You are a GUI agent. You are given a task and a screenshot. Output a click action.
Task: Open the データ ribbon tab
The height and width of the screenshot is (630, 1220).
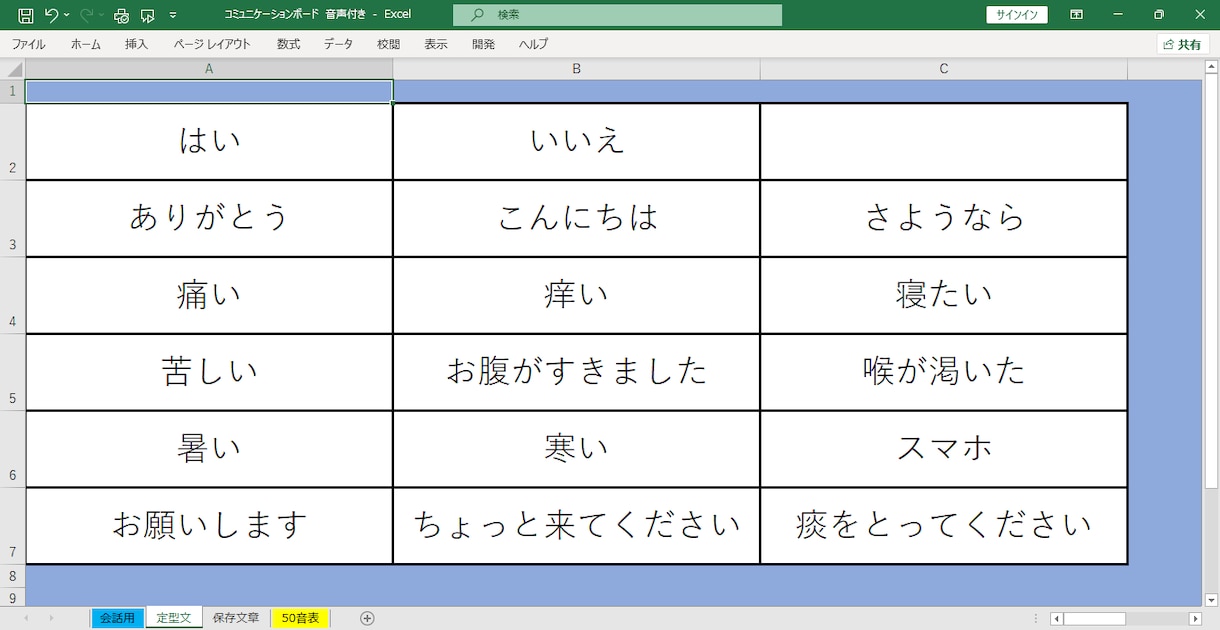tap(338, 44)
